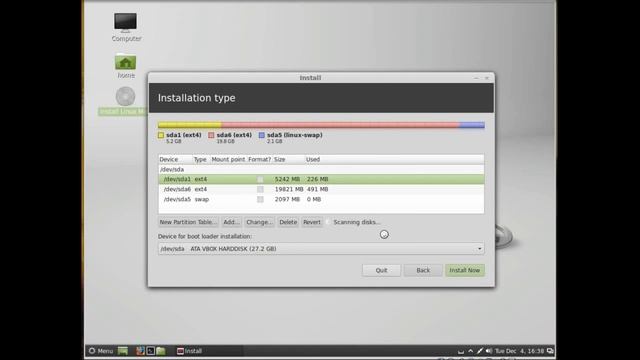Image resolution: width=640 pixels, height=360 pixels.
Task: Open the chat indicator at the panel end
Action: click(x=550, y=351)
